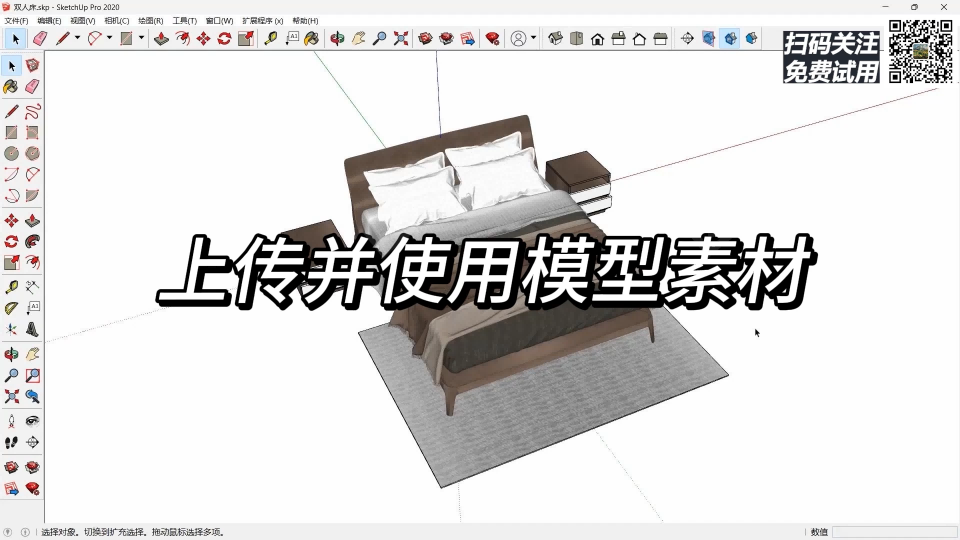This screenshot has width=960, height=540.
Task: Switch to Front view house icon
Action: pyautogui.click(x=598, y=39)
